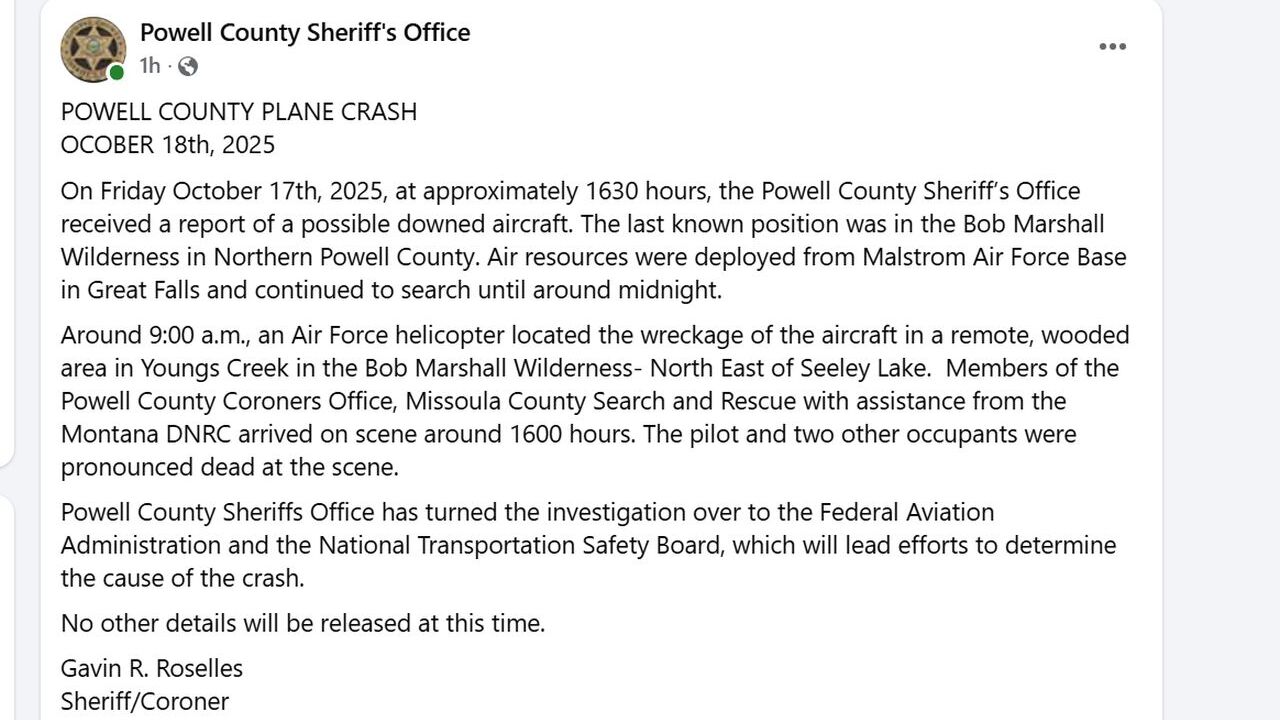1280x720 pixels.
Task: Open Powell County Sheriff's Office page name
Action: [304, 32]
